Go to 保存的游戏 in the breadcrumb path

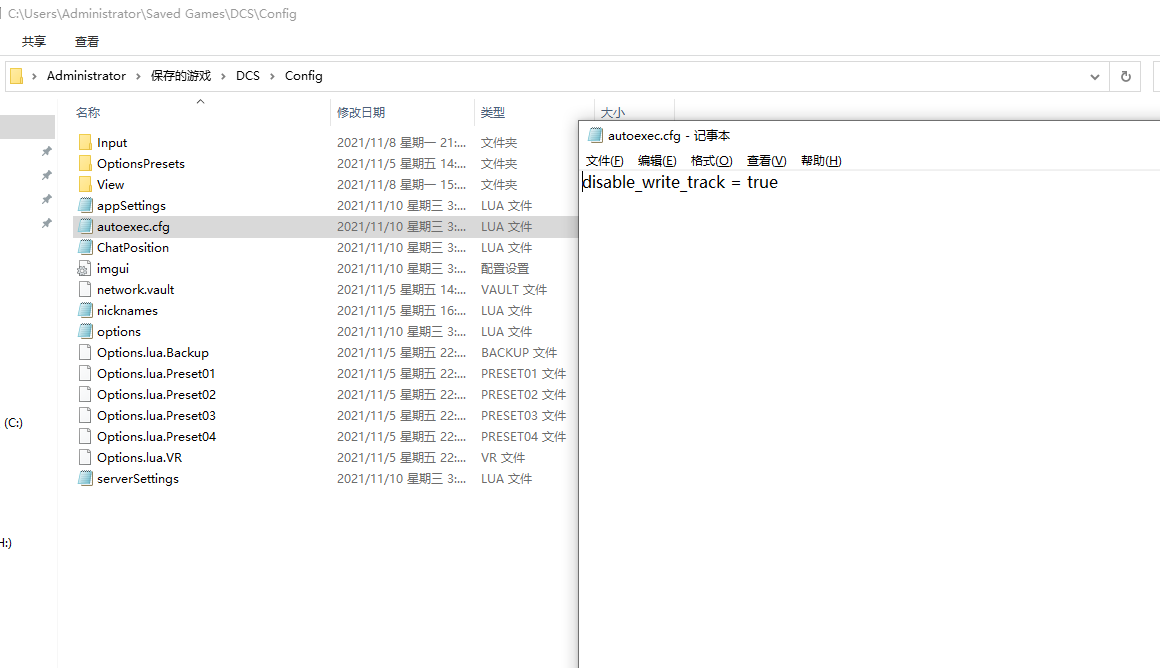click(181, 75)
